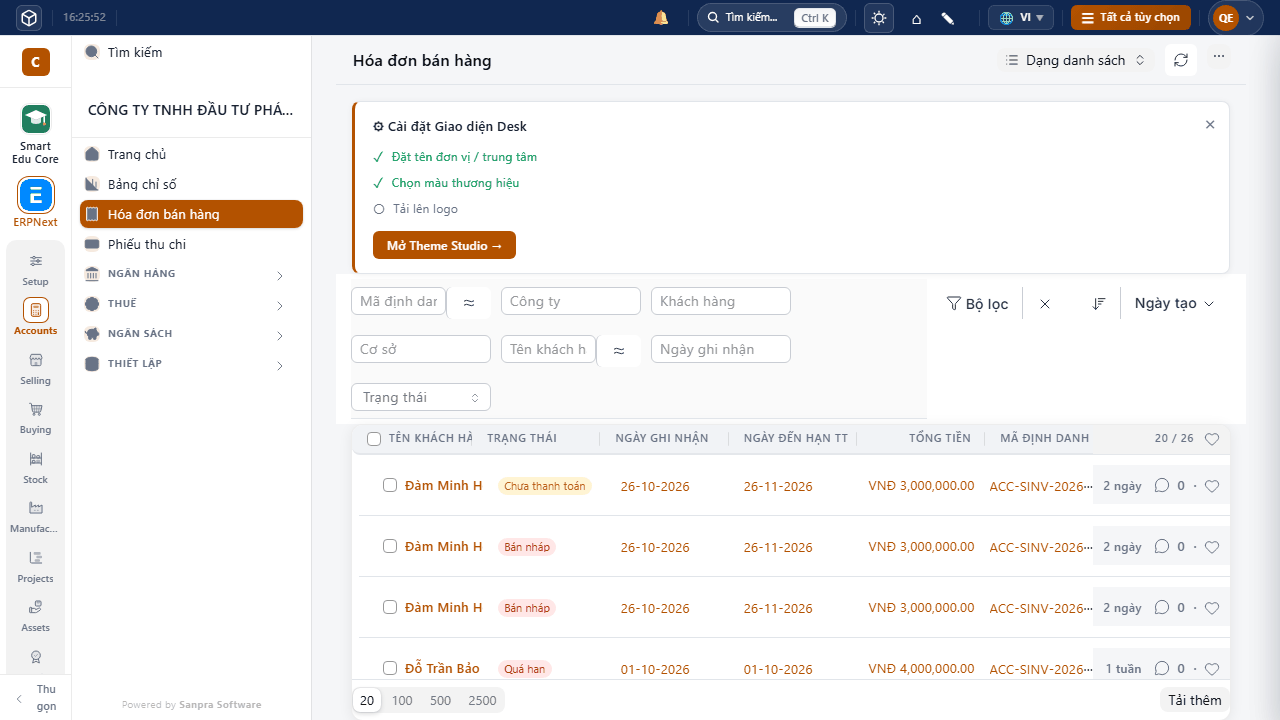
Task: Expand the THIẾT LẬP section
Action: 191,364
